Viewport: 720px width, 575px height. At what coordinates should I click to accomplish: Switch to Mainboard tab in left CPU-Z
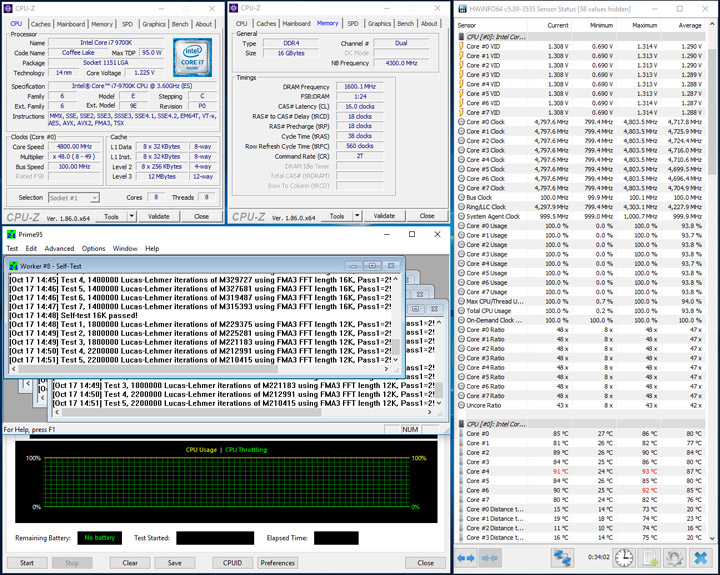(x=71, y=23)
